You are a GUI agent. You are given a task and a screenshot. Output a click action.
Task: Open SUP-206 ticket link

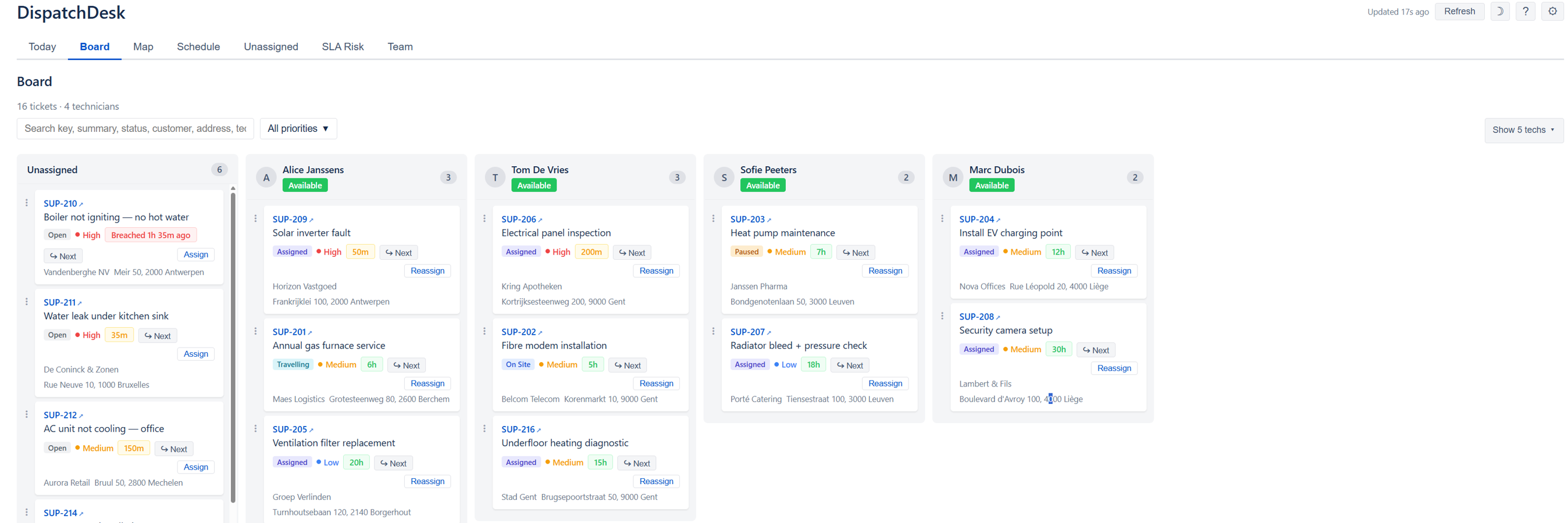pyautogui.click(x=522, y=220)
